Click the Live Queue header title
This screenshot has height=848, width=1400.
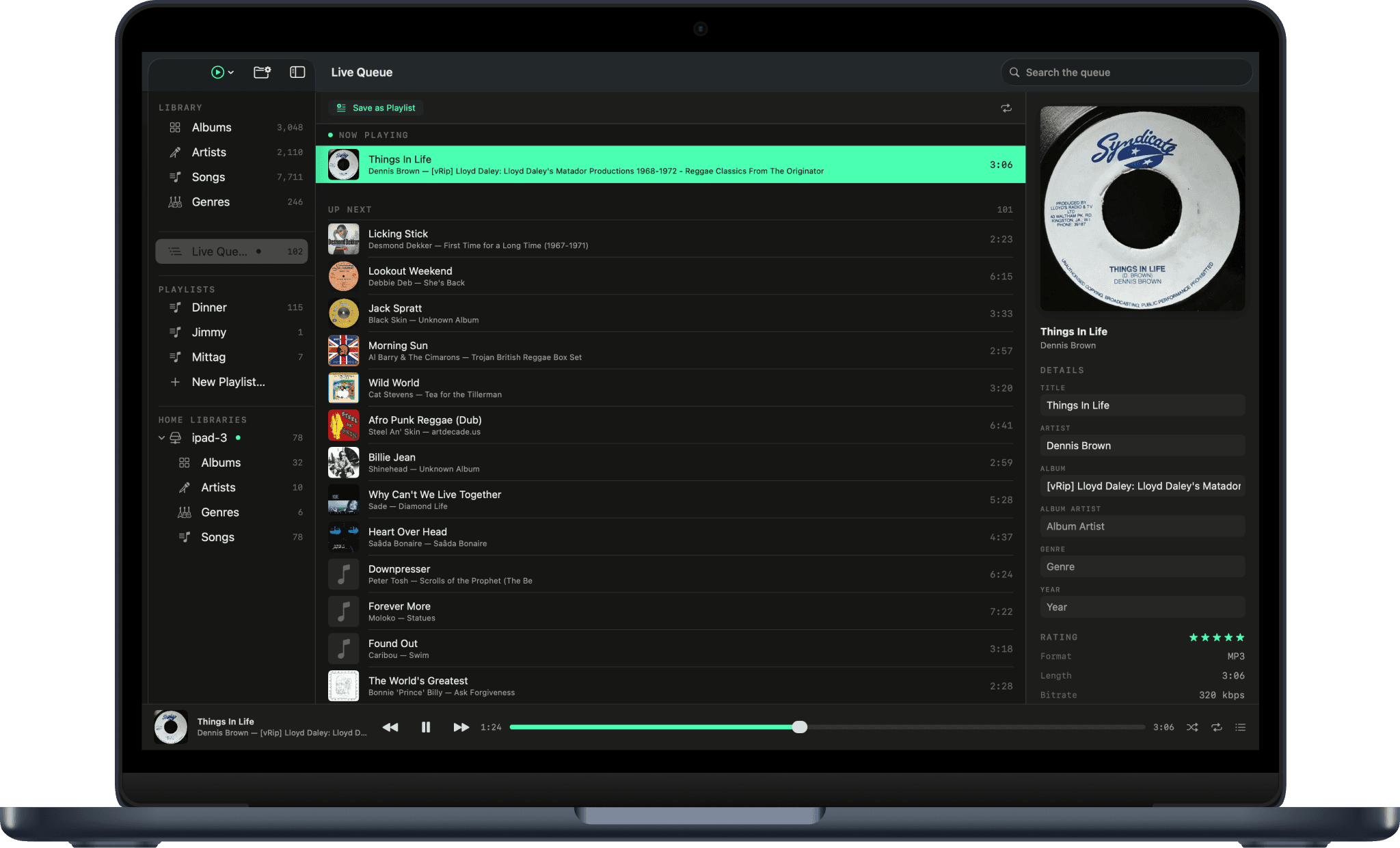[362, 72]
